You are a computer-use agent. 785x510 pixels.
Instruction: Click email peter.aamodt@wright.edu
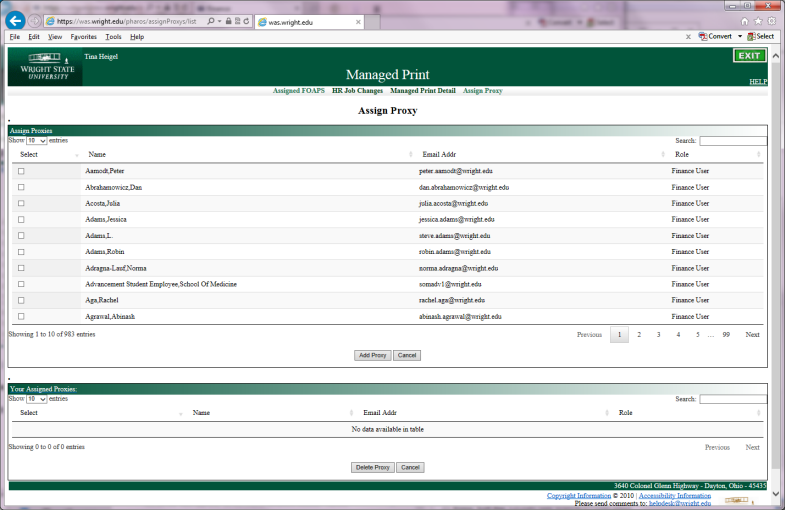click(456, 171)
